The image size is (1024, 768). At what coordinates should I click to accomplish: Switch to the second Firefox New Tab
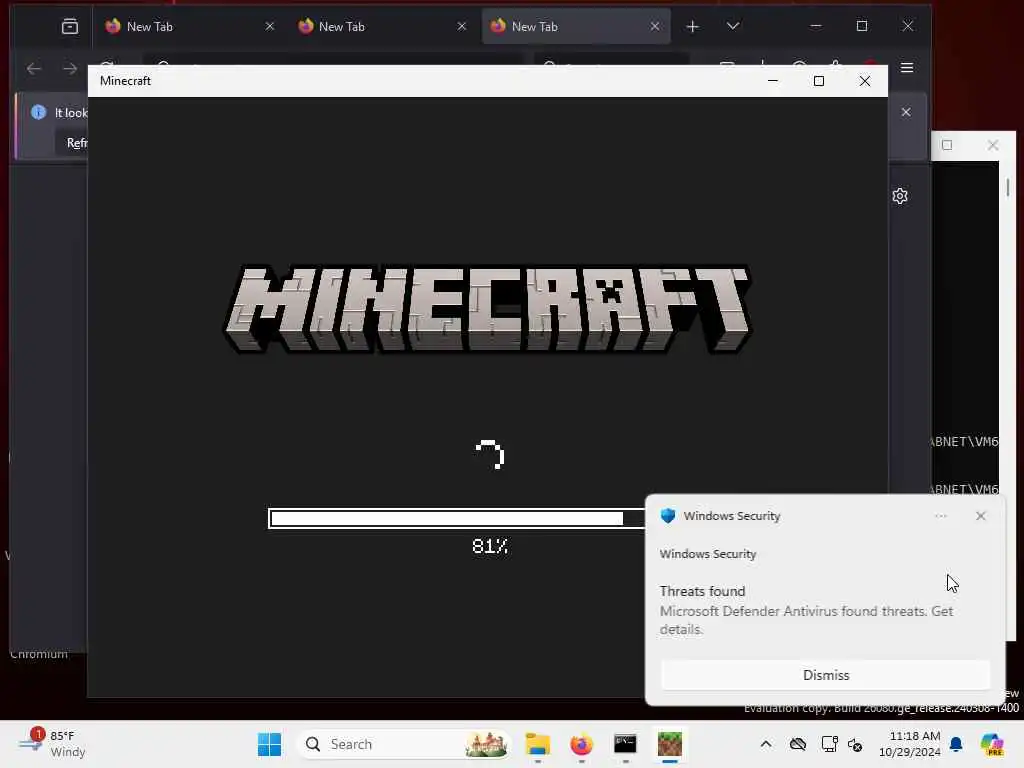coord(381,27)
